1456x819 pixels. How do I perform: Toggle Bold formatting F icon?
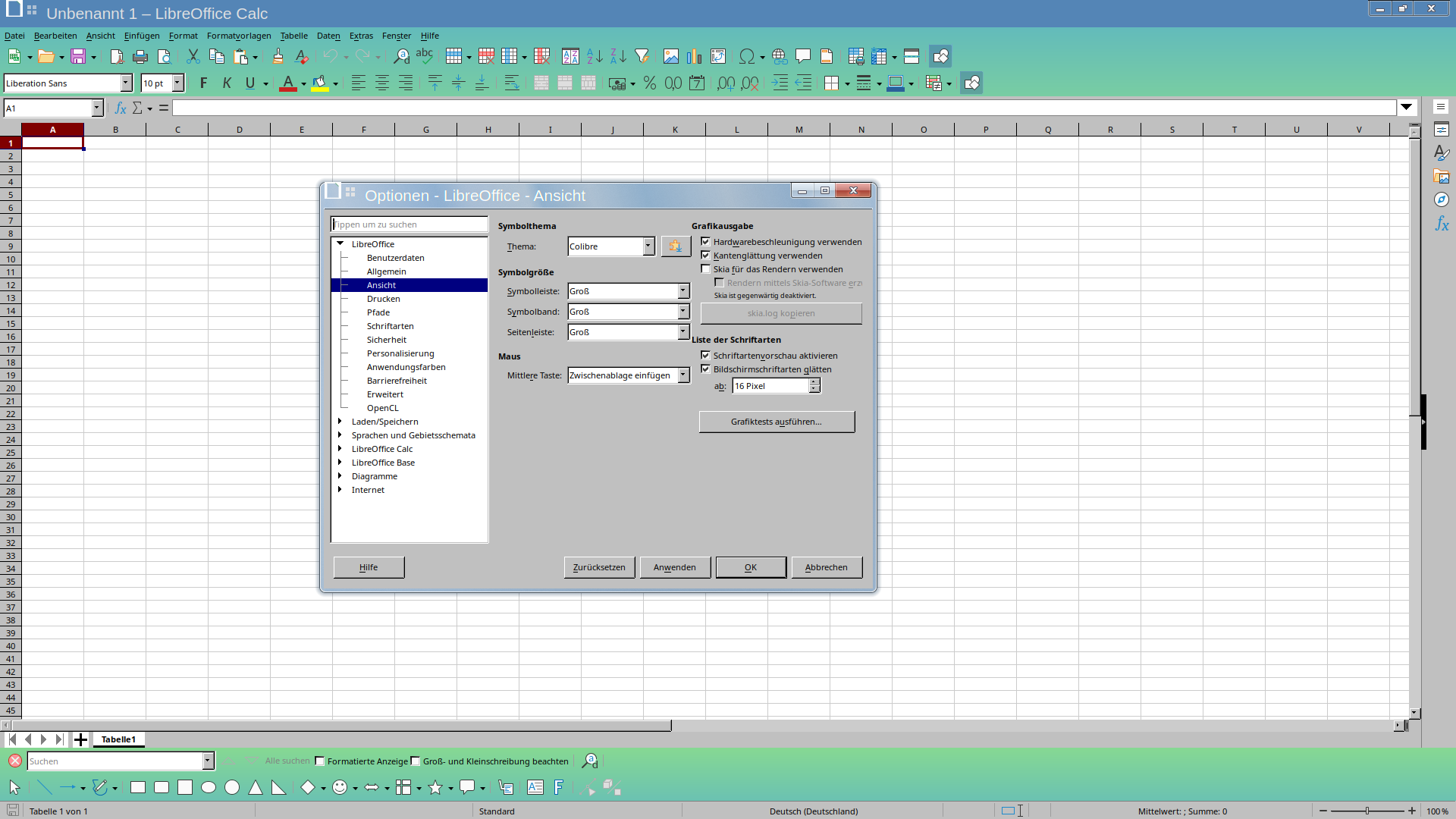(x=203, y=83)
